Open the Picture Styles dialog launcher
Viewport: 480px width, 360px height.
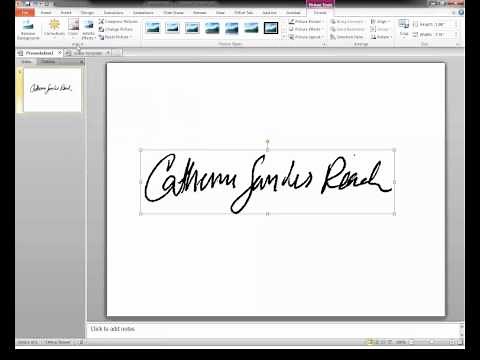(324, 44)
